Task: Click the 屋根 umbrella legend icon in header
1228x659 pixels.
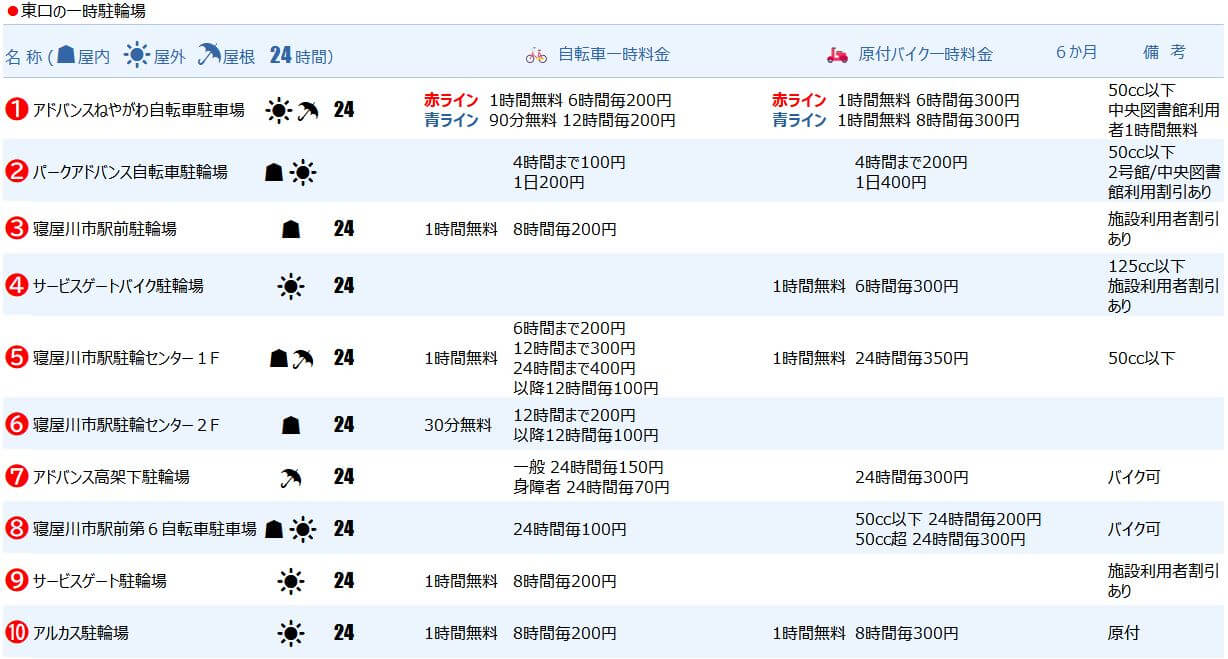Action: [x=210, y=55]
